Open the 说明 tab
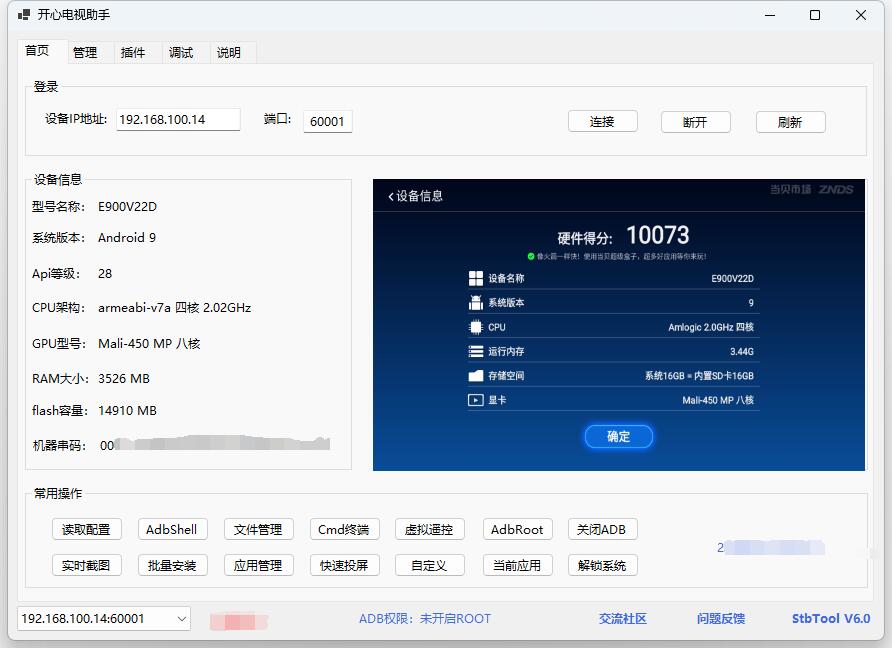Image resolution: width=892 pixels, height=648 pixels. tap(230, 52)
